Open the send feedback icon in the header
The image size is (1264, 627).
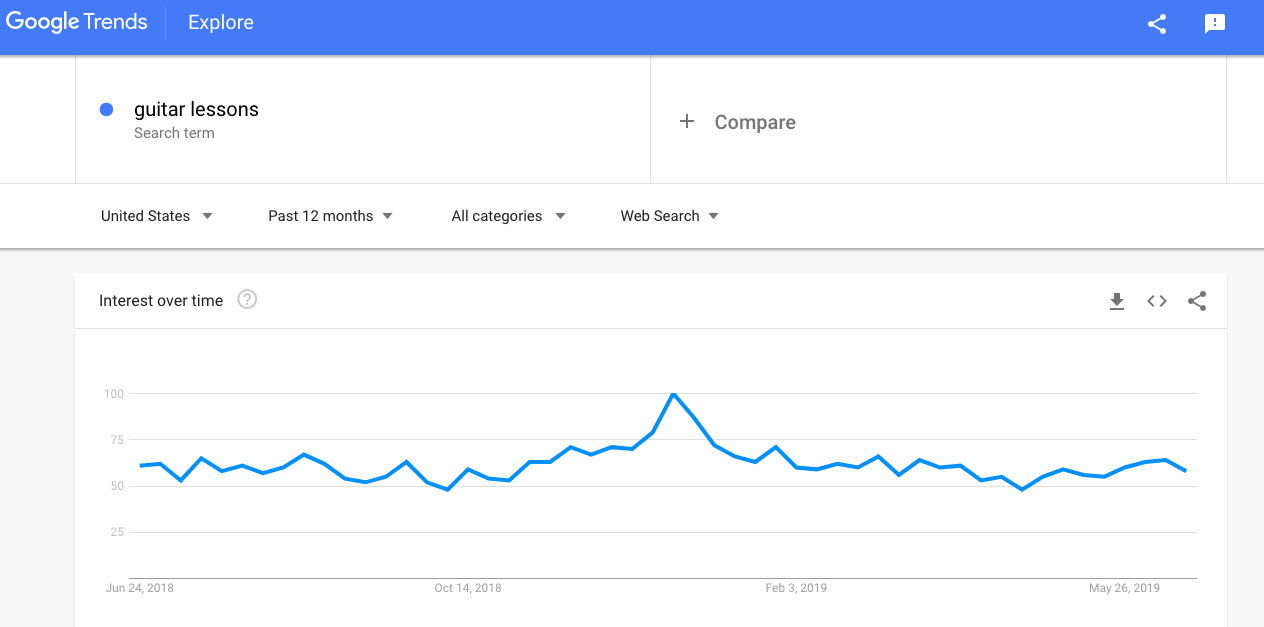tap(1215, 24)
